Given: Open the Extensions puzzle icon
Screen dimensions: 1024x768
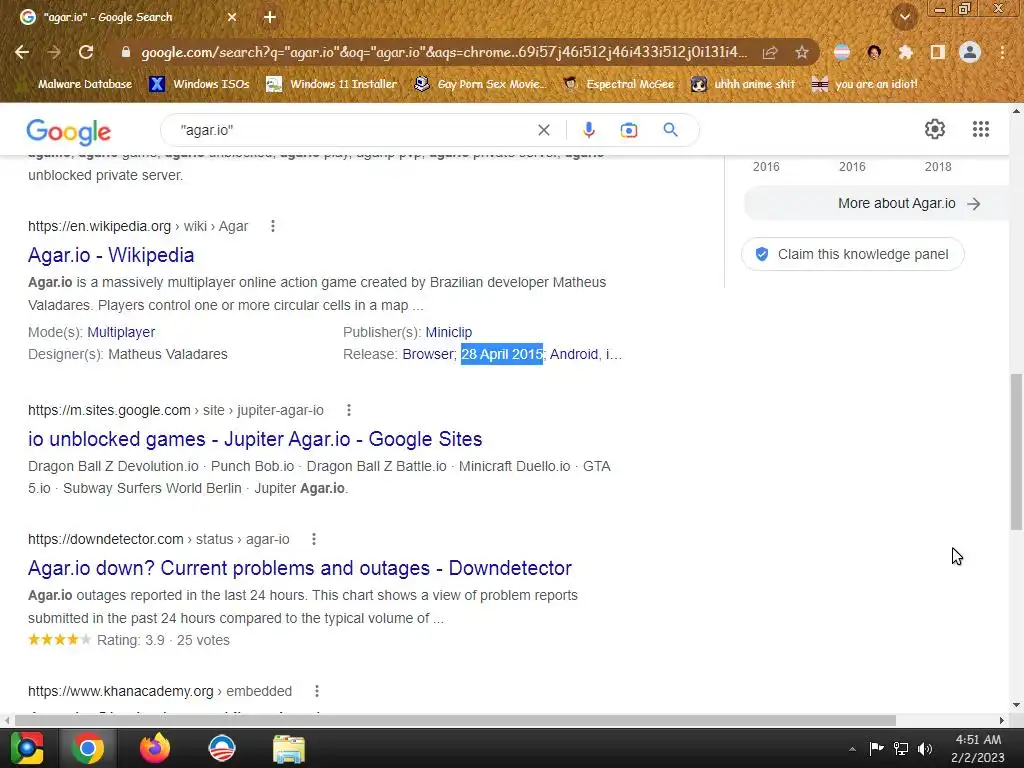Looking at the screenshot, I should [906, 52].
